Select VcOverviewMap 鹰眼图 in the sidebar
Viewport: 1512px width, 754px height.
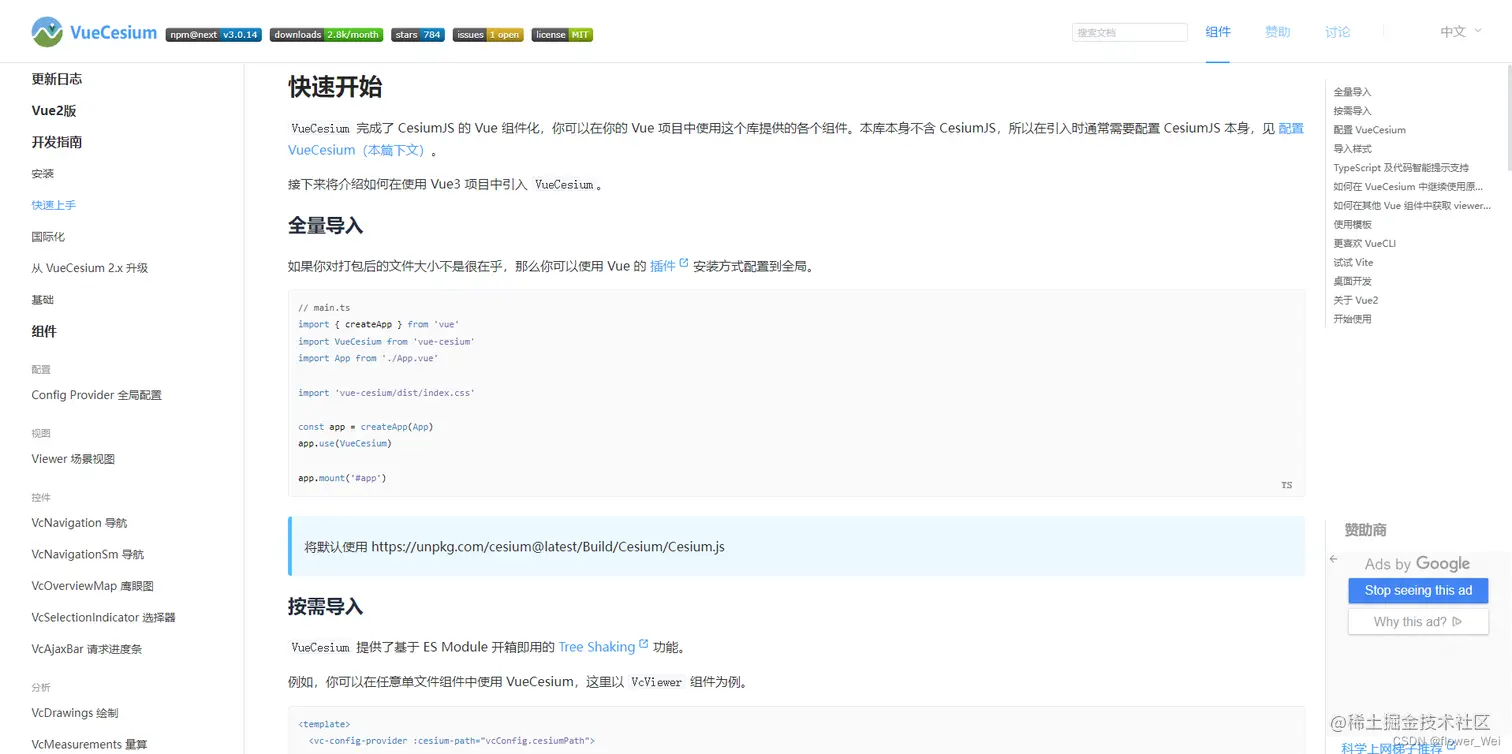[92, 585]
